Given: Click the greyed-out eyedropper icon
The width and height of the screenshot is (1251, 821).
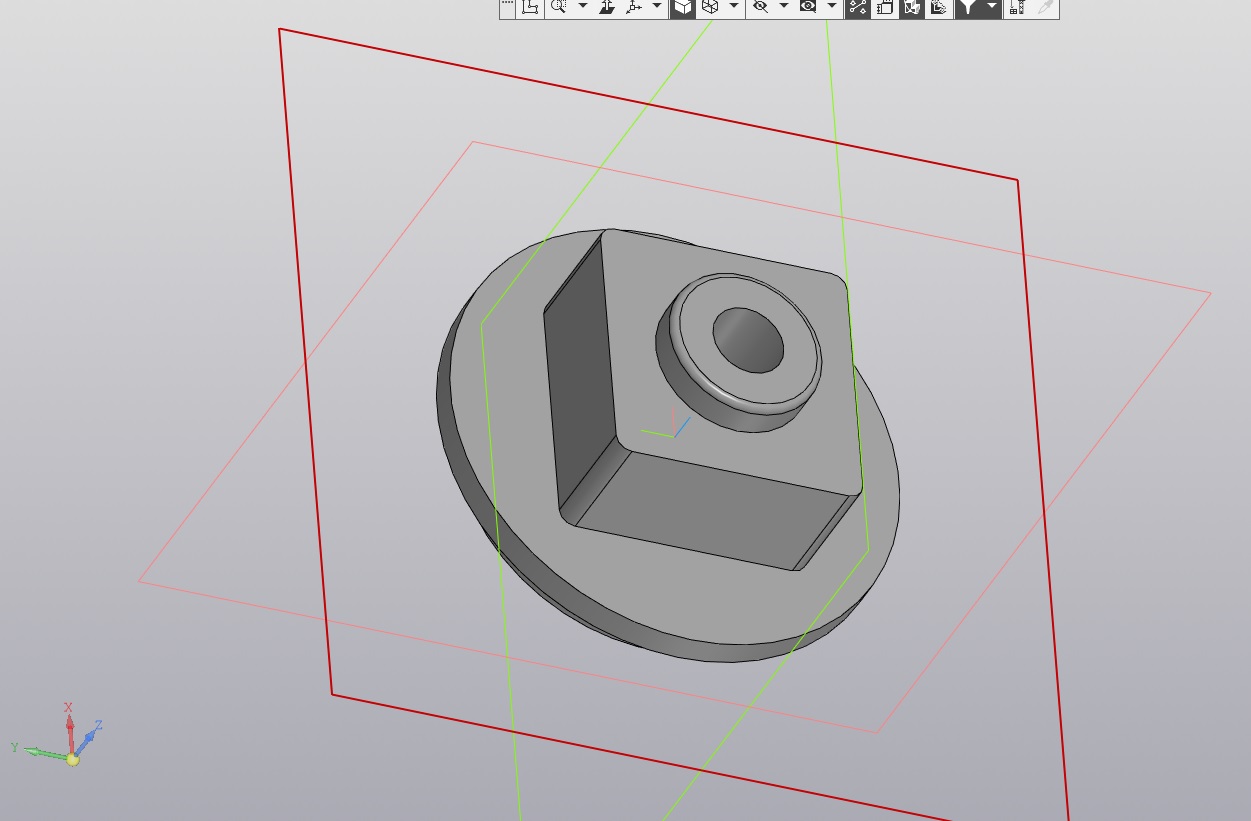Looking at the screenshot, I should tap(1045, 7).
